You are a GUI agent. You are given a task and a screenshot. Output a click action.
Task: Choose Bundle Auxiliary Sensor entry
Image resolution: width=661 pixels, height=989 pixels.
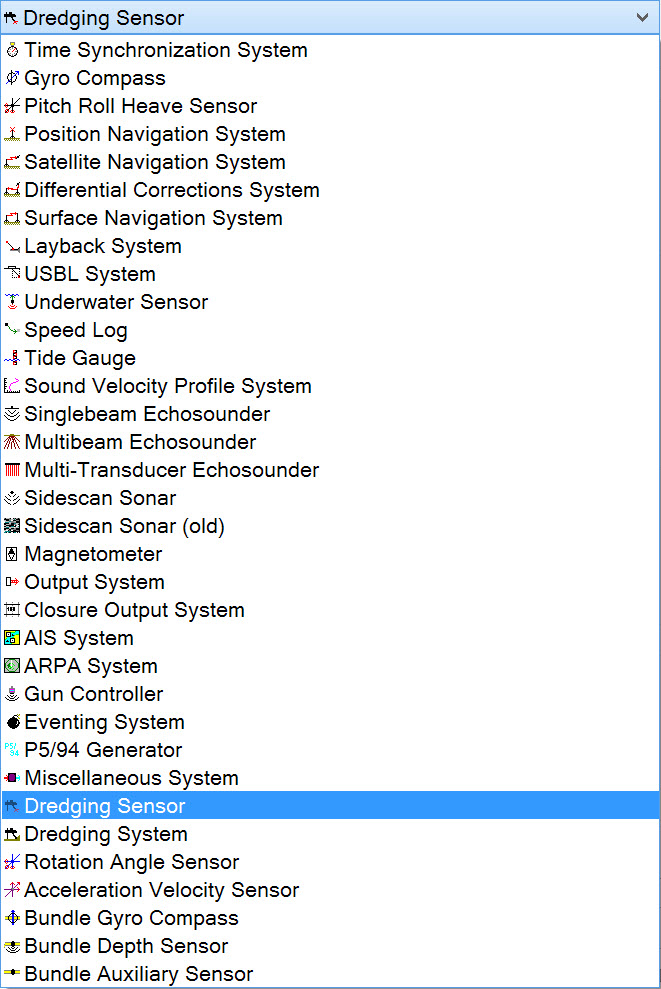click(x=139, y=974)
